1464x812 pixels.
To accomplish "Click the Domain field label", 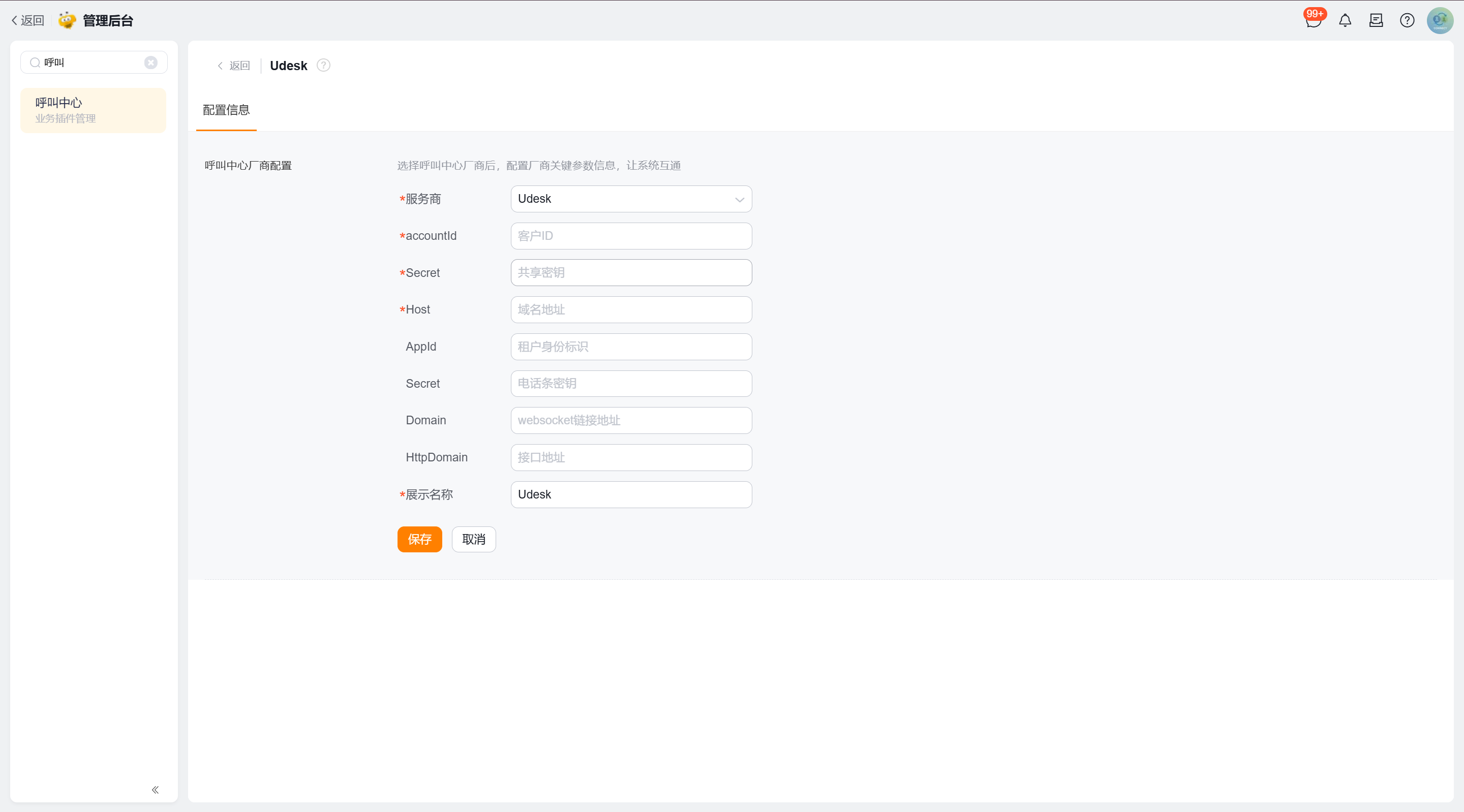I will tap(425, 421).
